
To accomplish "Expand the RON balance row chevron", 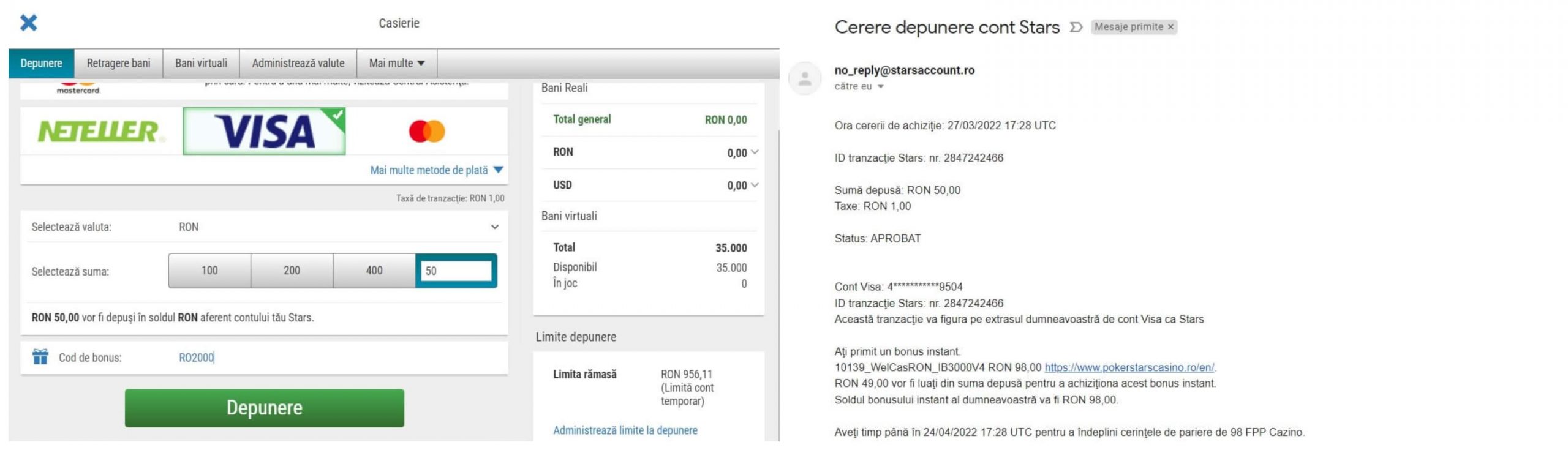I will point(755,152).
